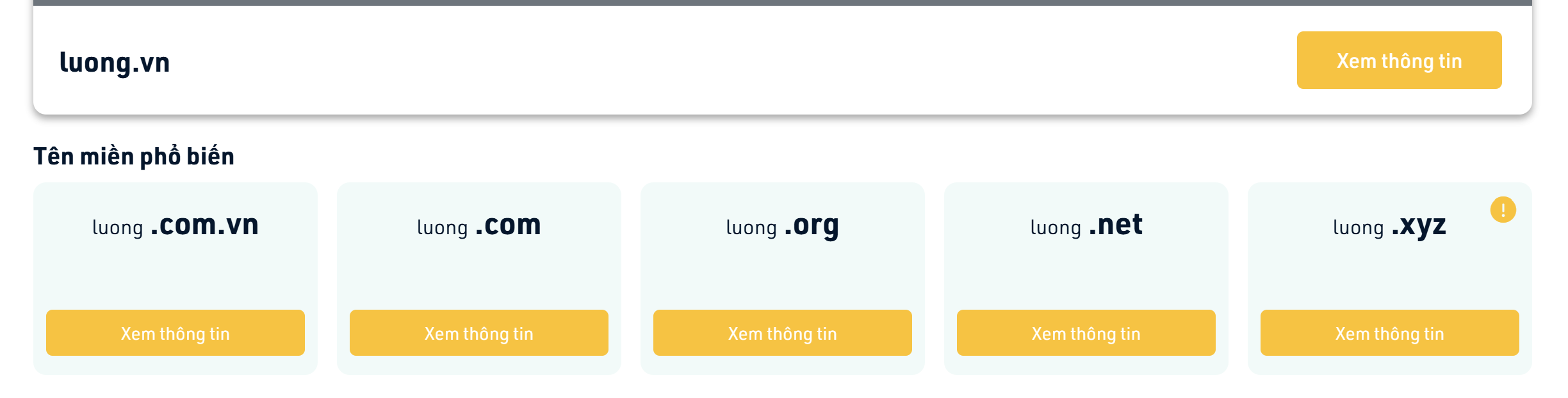Click the "luong" prefix in the .com card
Screen dimensions: 1568x398
pos(443,227)
